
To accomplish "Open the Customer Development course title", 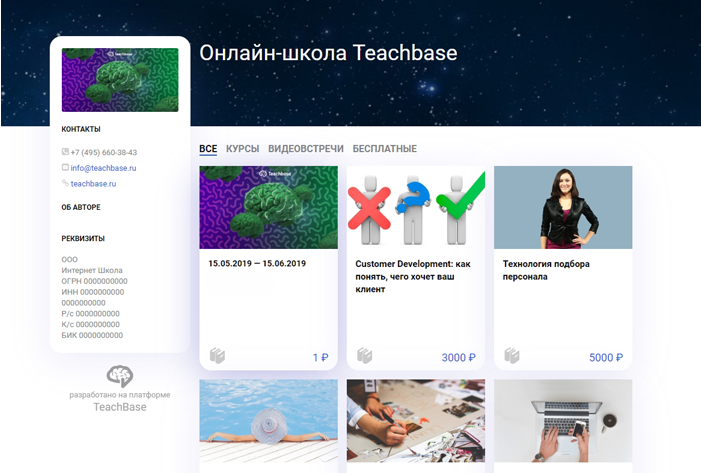I will (x=413, y=276).
